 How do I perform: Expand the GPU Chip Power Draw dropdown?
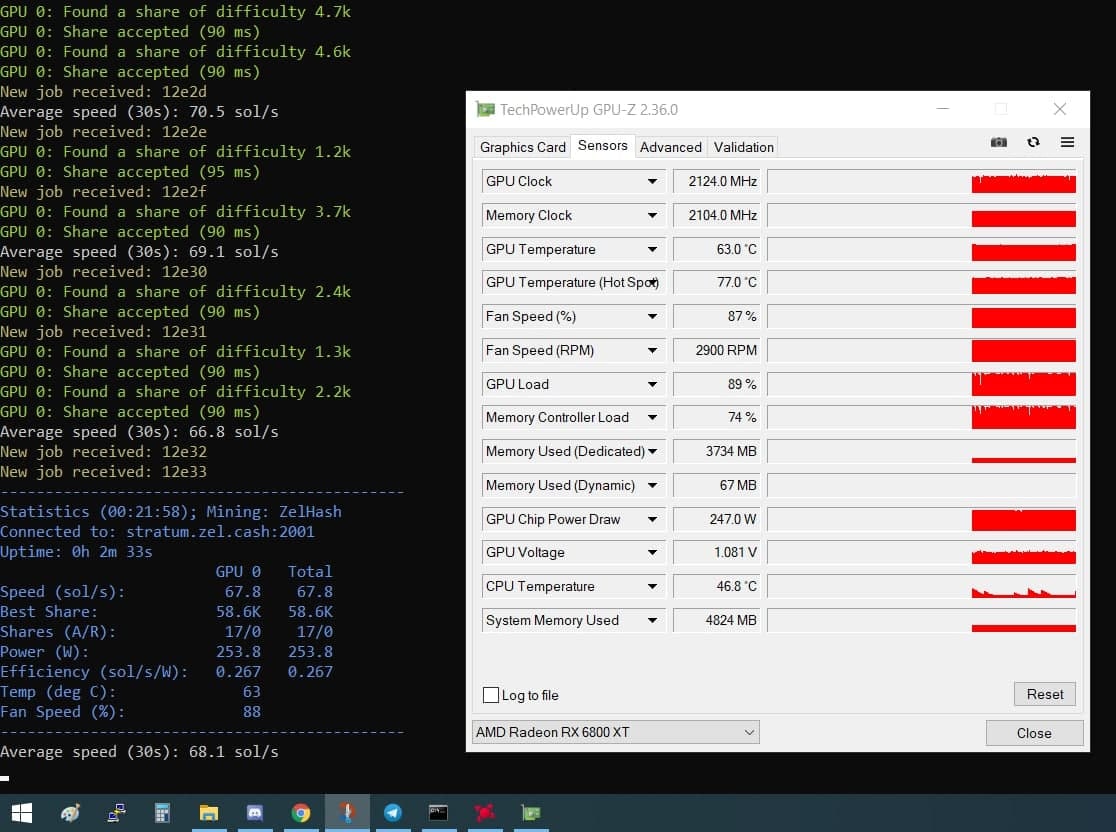click(652, 520)
